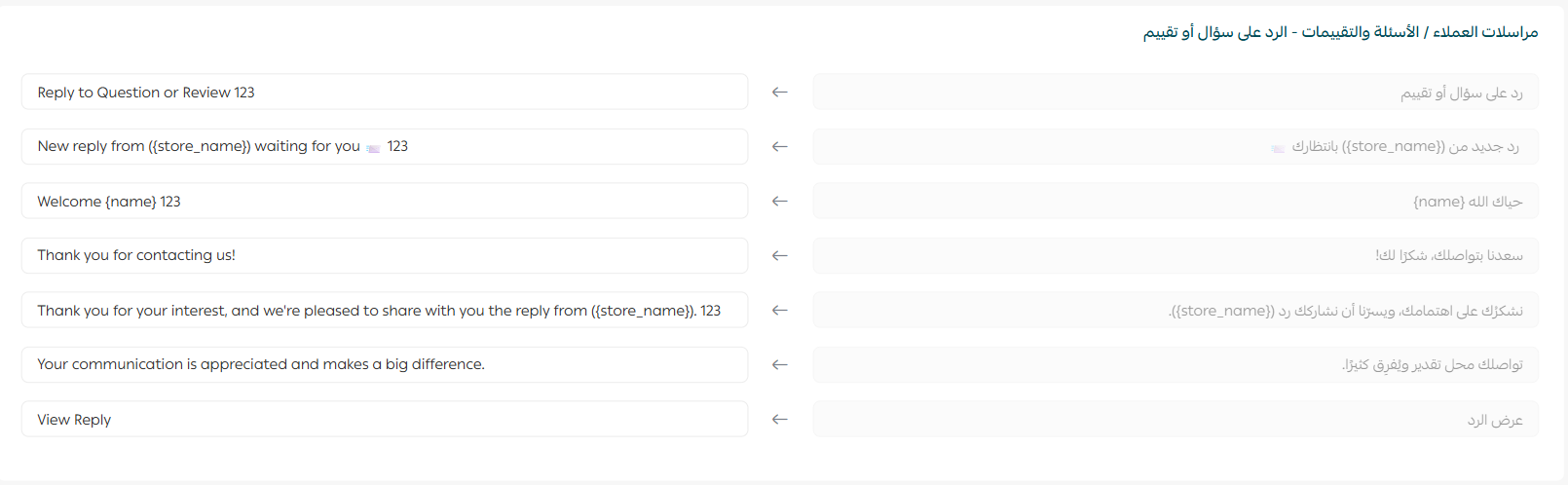Click the Arabic source "حياك الله {name}" field
This screenshot has width=1568, height=485.
click(x=1176, y=202)
